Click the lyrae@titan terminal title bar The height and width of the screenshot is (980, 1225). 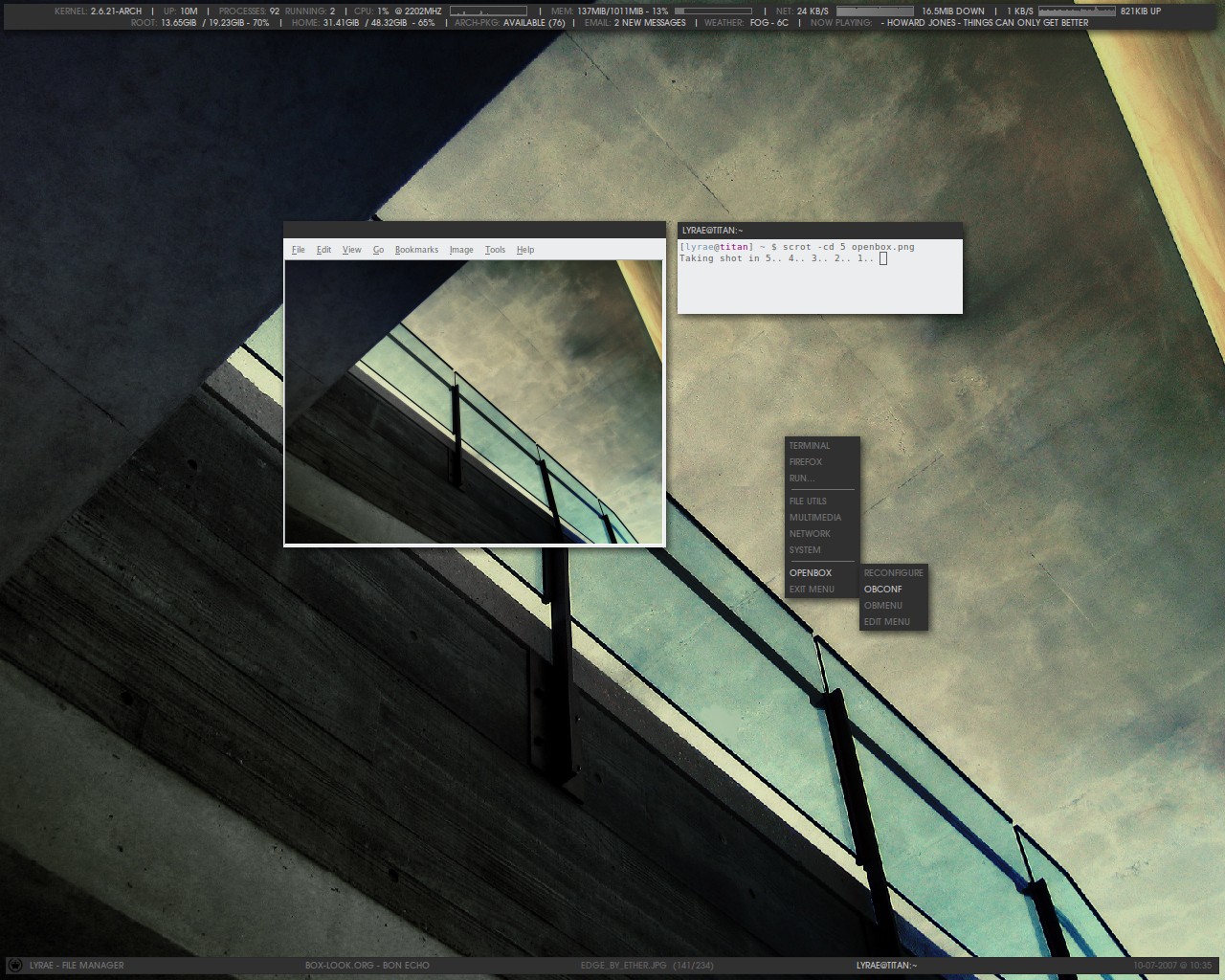[x=820, y=231]
